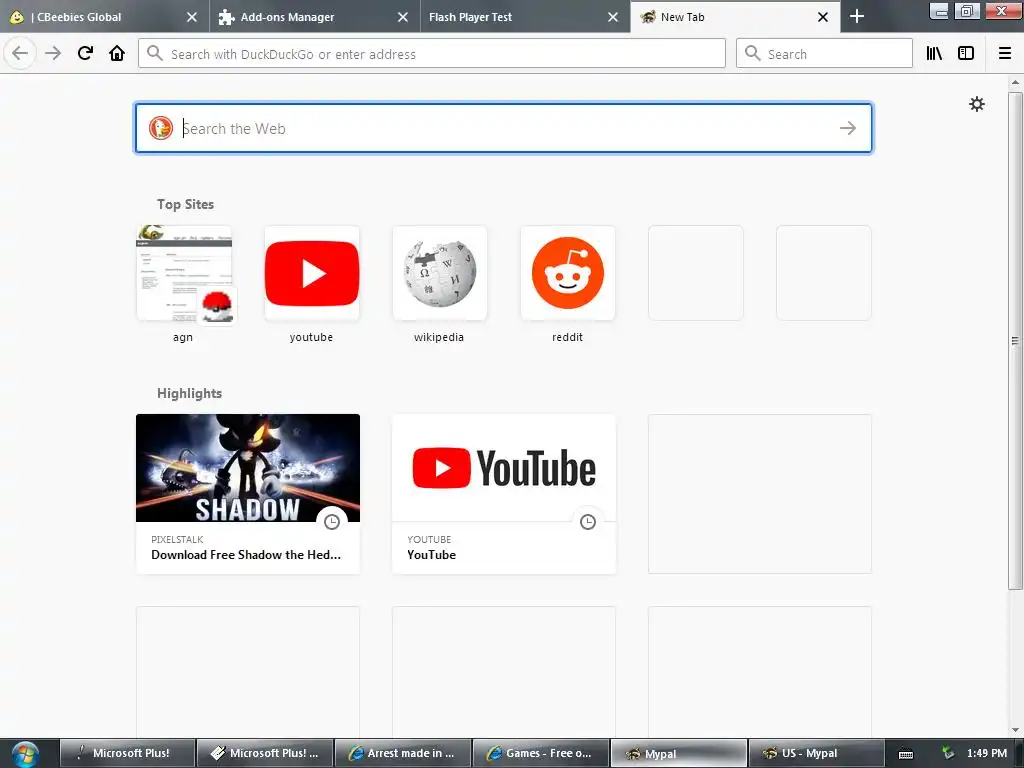
Task: Open the Shadow the Hedgehog highlight card
Action: pos(248,494)
